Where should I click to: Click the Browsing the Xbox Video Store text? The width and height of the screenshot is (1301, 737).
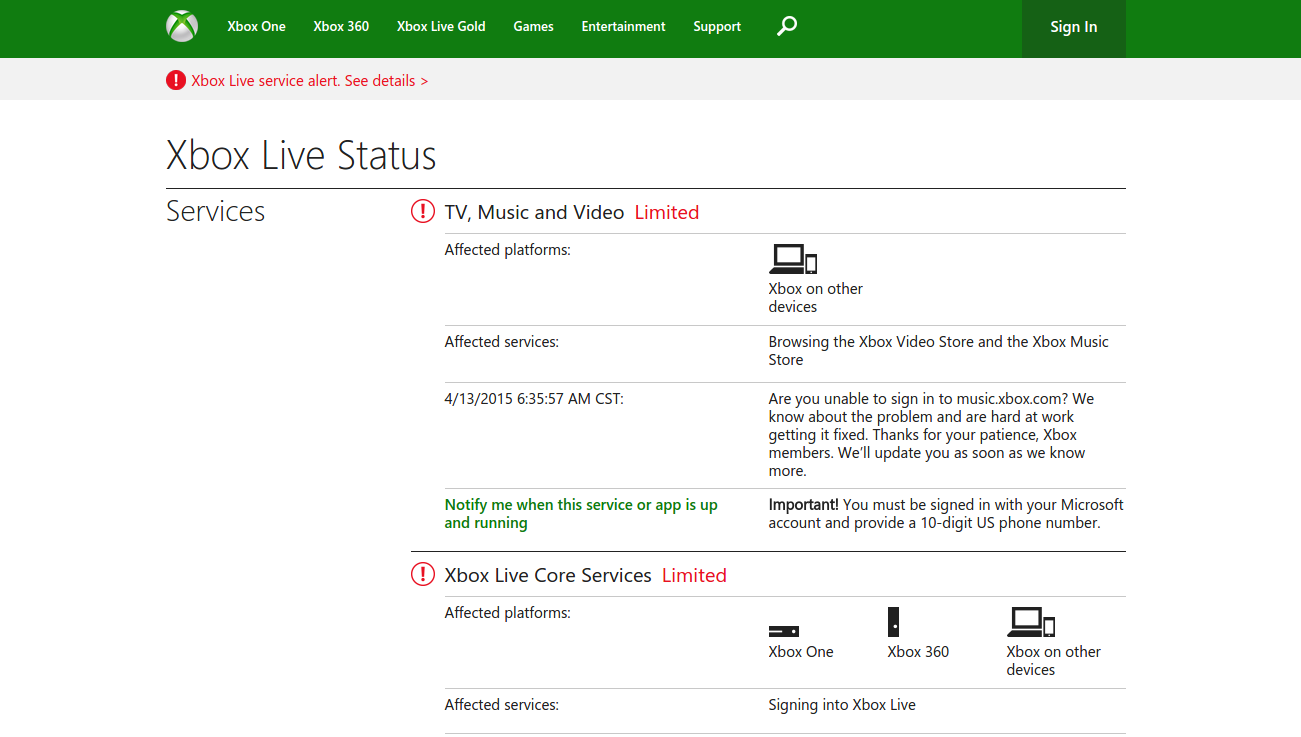click(x=938, y=351)
